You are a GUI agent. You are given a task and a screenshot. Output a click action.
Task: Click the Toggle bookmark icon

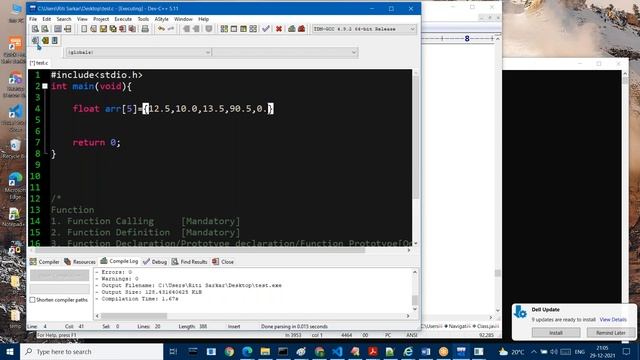(55, 40)
